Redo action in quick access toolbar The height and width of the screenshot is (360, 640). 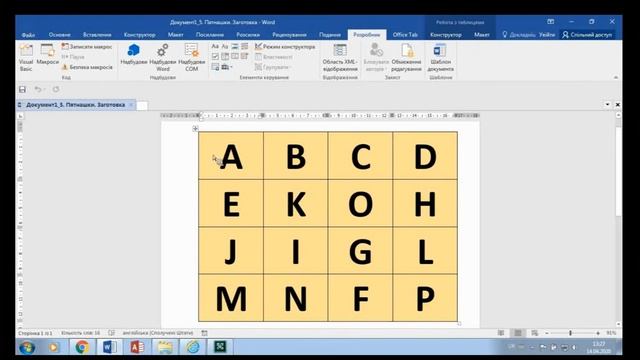56,89
